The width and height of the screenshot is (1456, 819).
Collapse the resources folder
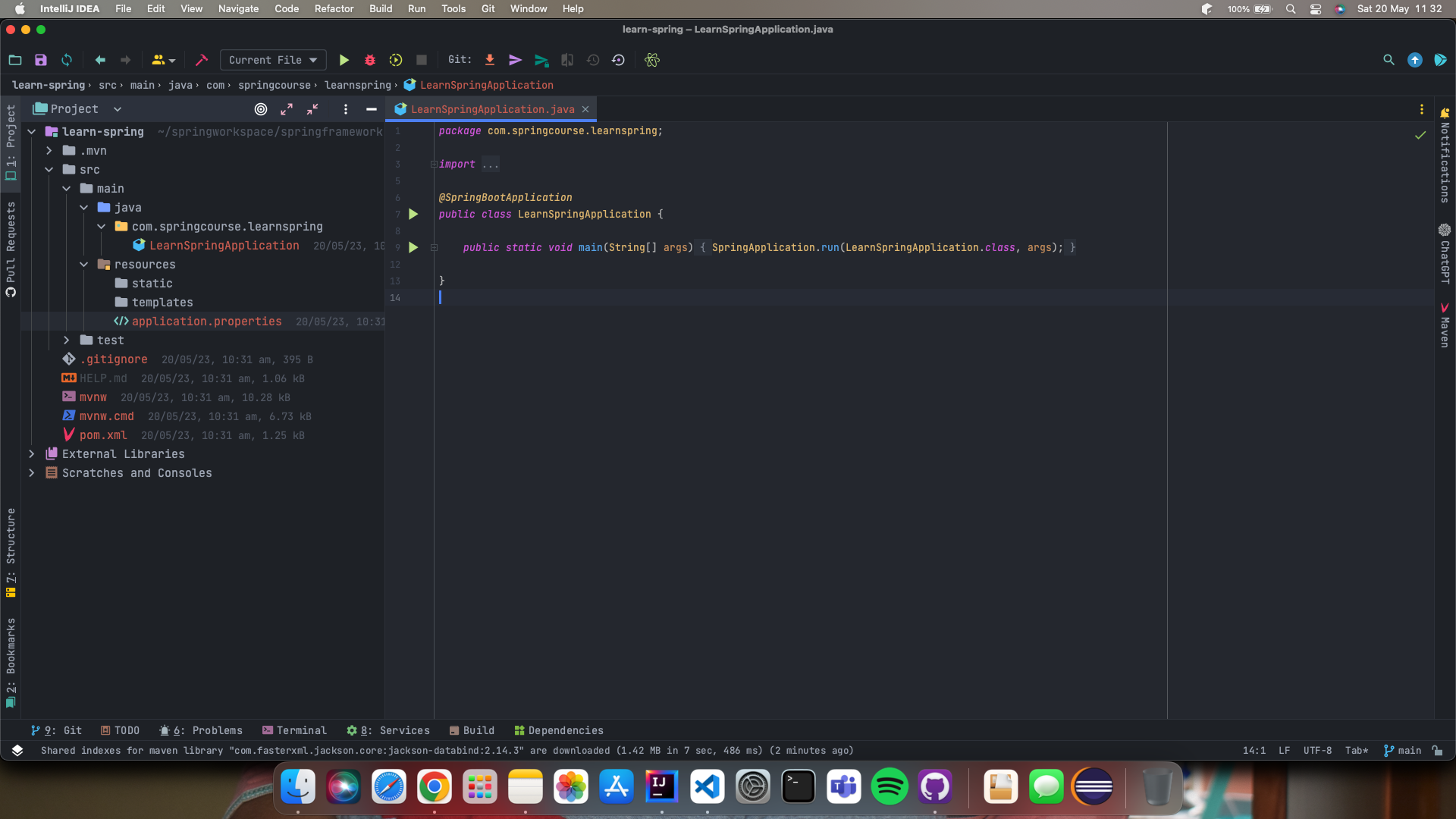point(84,265)
